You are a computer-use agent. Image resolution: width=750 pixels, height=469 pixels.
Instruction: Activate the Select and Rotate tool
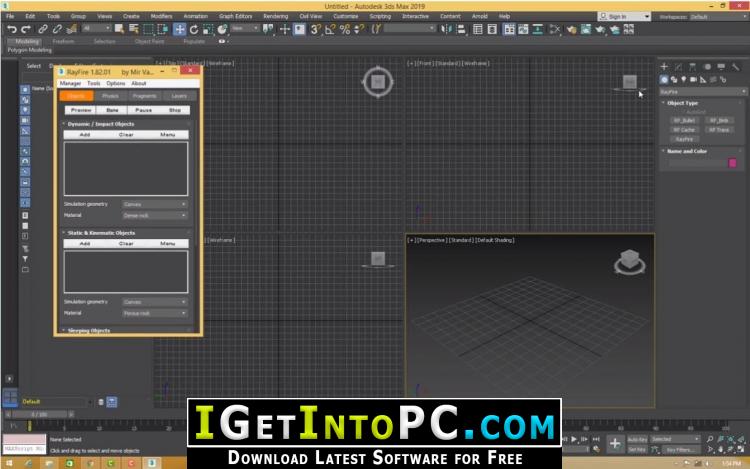coord(194,29)
